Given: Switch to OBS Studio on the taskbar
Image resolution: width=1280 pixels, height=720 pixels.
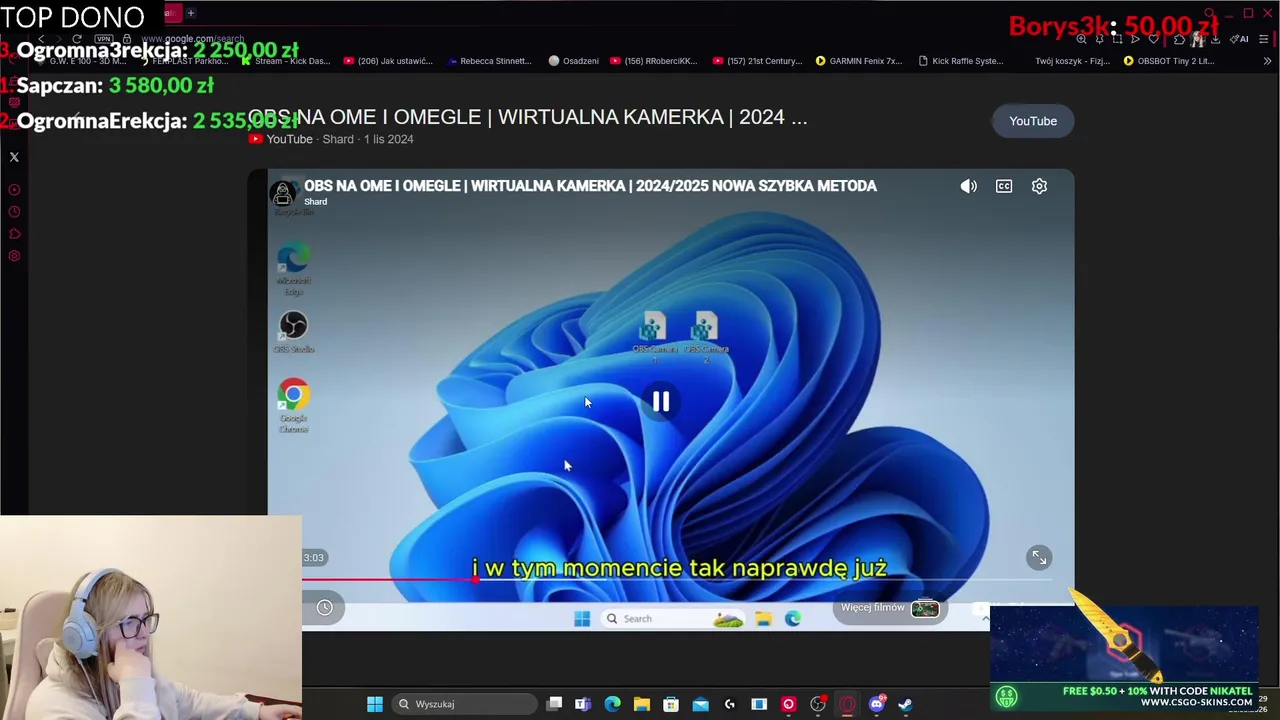Looking at the screenshot, I should (818, 704).
